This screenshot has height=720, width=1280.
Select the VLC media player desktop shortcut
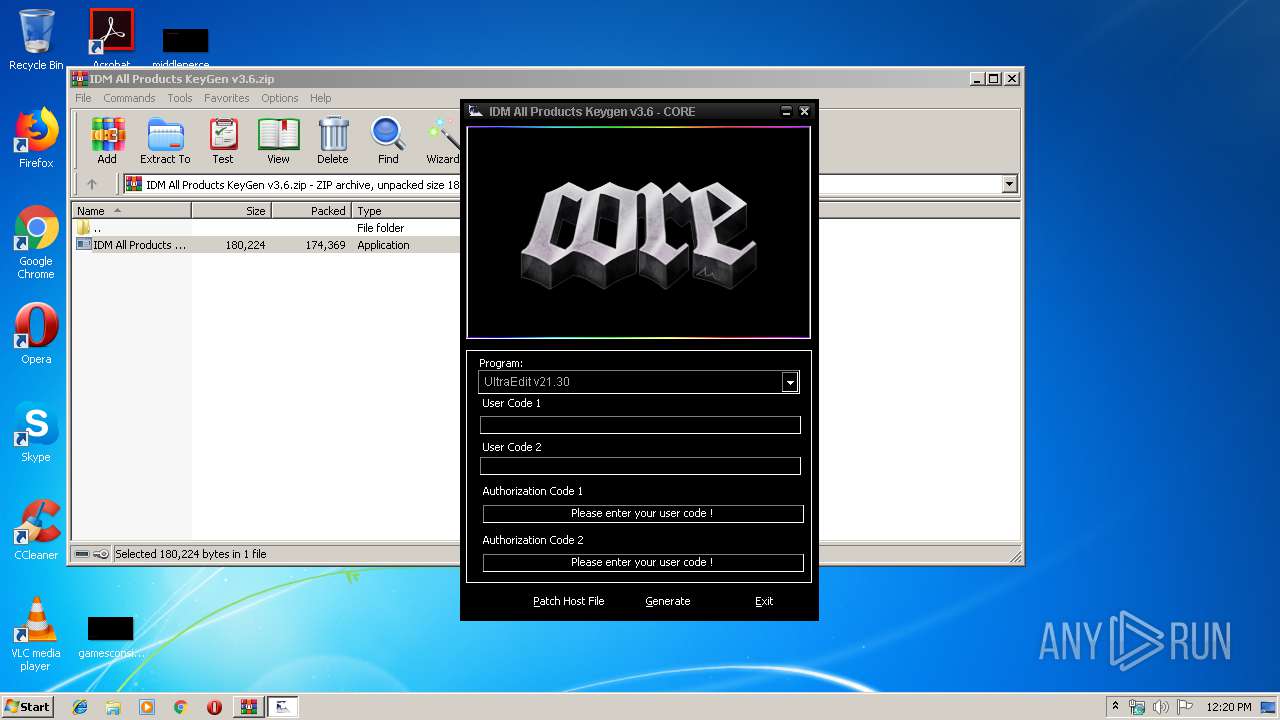click(36, 634)
